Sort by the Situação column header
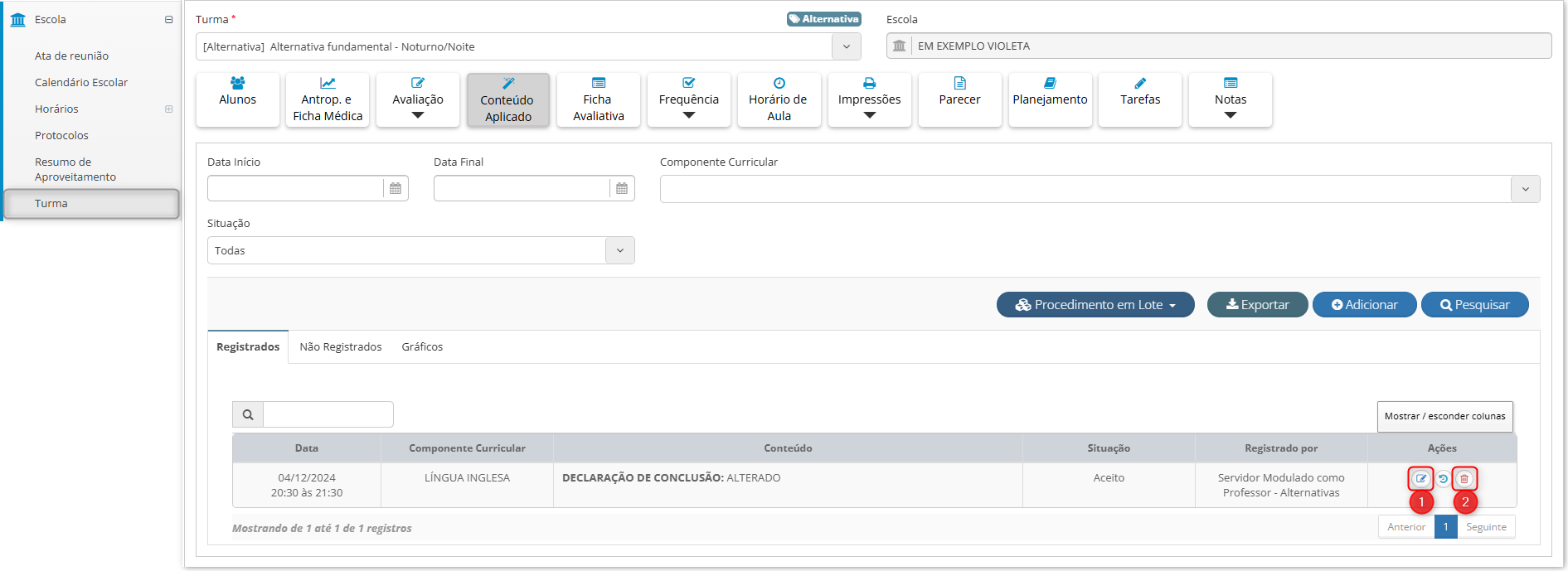The image size is (1568, 571). 1109,448
